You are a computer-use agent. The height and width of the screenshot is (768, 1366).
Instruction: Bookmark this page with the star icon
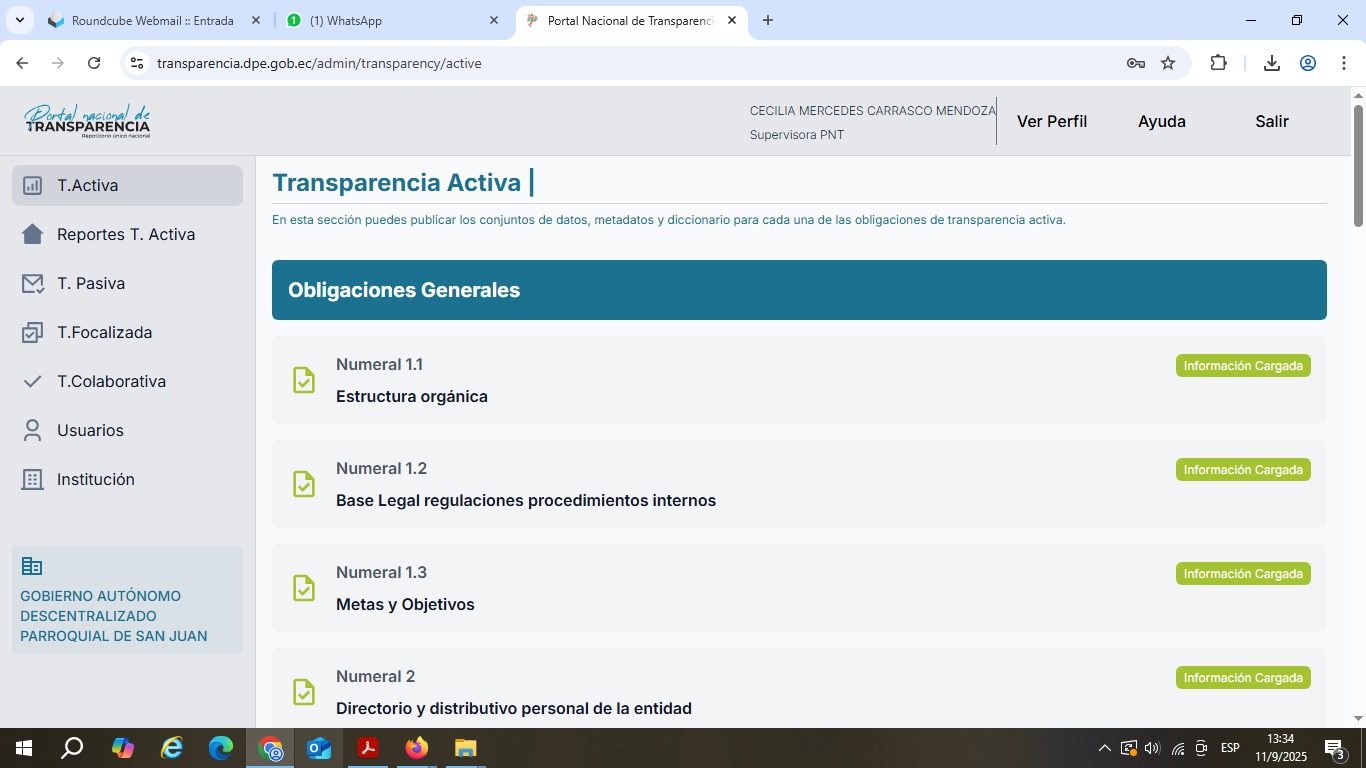click(x=1168, y=63)
